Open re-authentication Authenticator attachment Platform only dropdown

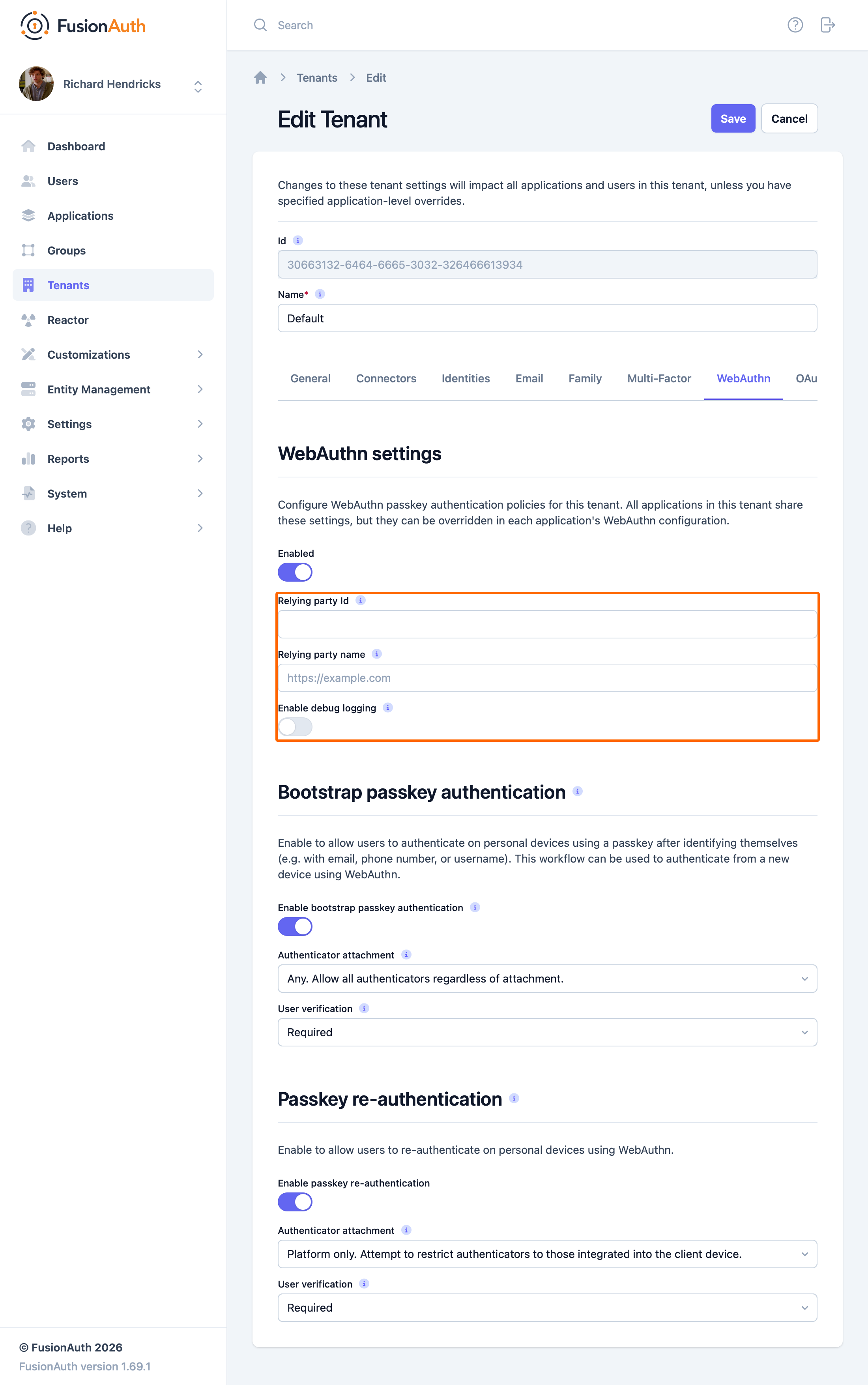547,1254
